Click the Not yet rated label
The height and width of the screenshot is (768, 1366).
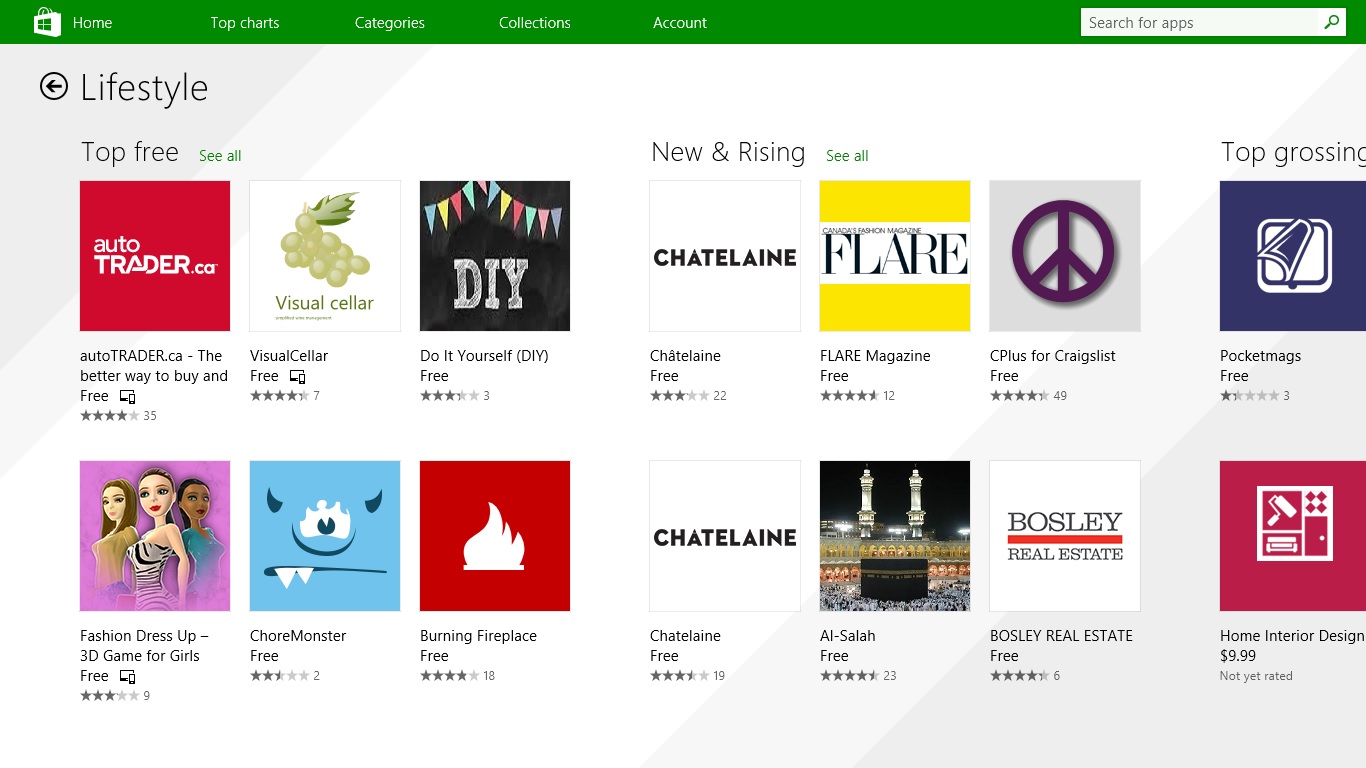click(x=1256, y=676)
